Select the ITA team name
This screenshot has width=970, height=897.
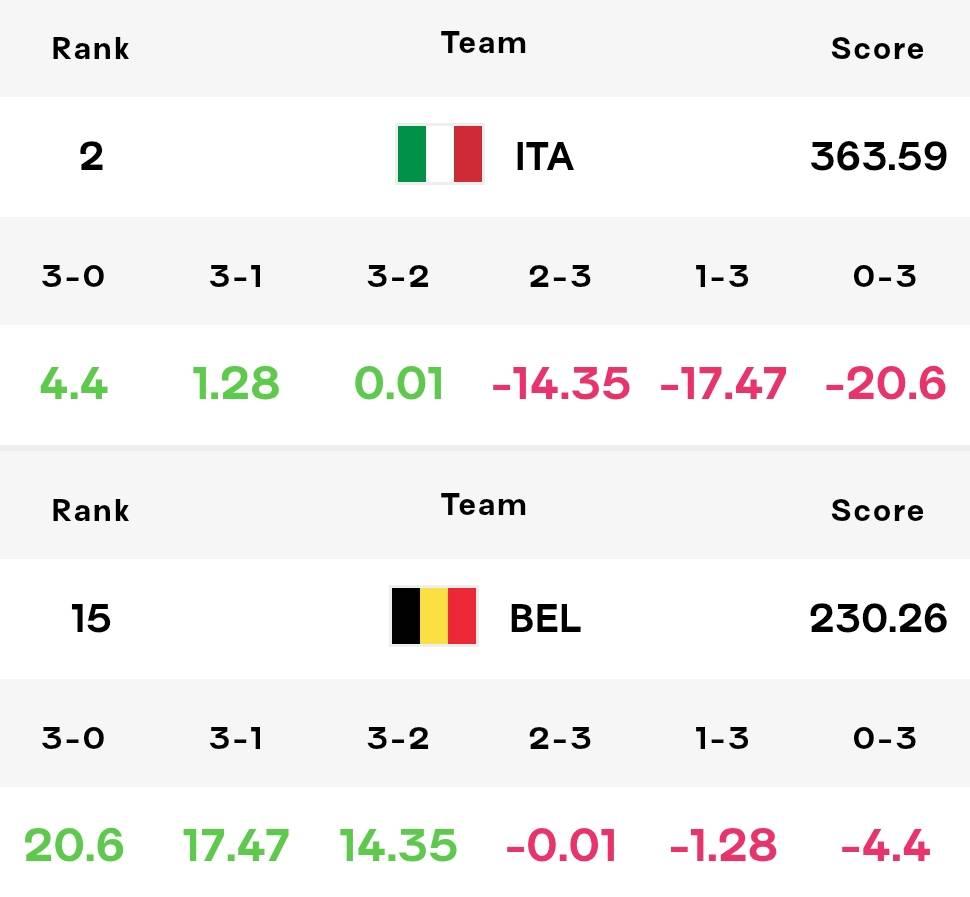(x=544, y=157)
